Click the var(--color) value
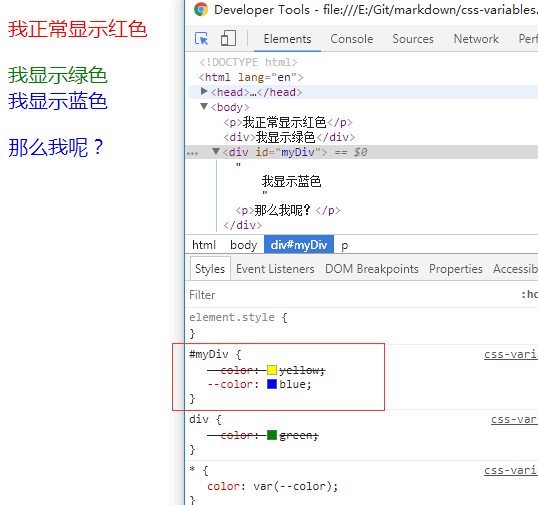538x505 pixels. (x=292, y=486)
